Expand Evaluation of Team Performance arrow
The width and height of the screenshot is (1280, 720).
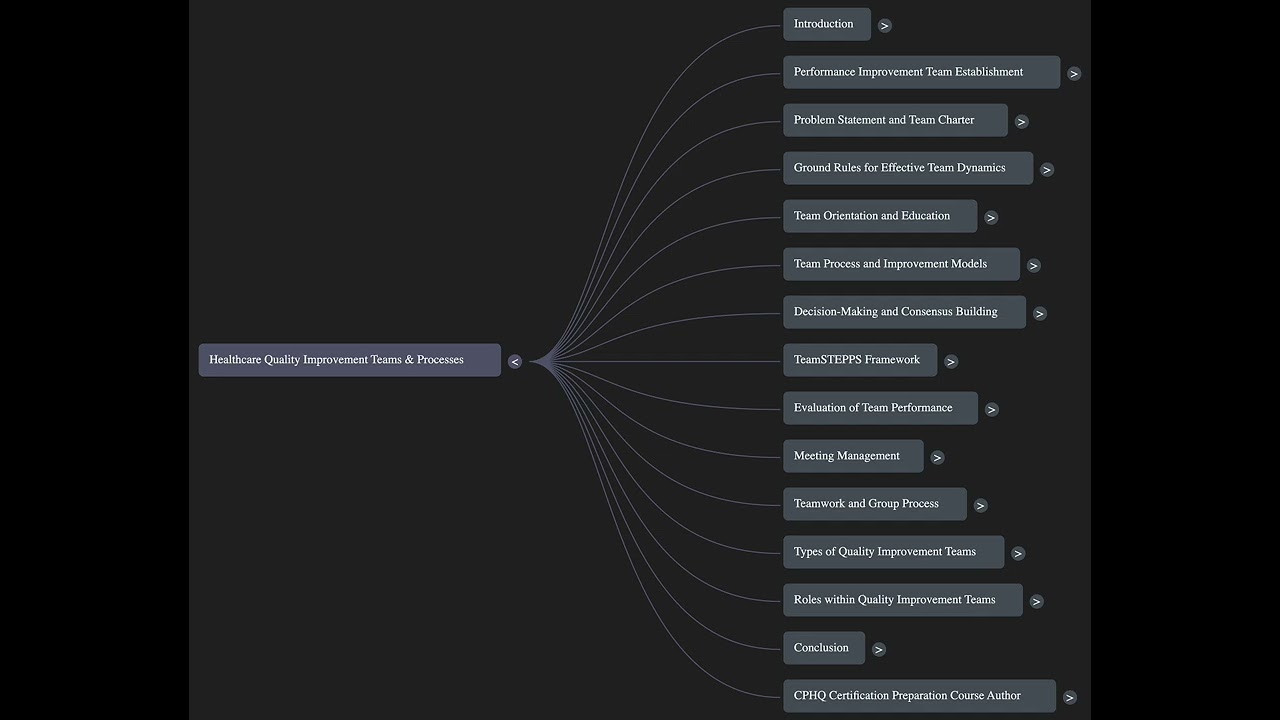(992, 410)
